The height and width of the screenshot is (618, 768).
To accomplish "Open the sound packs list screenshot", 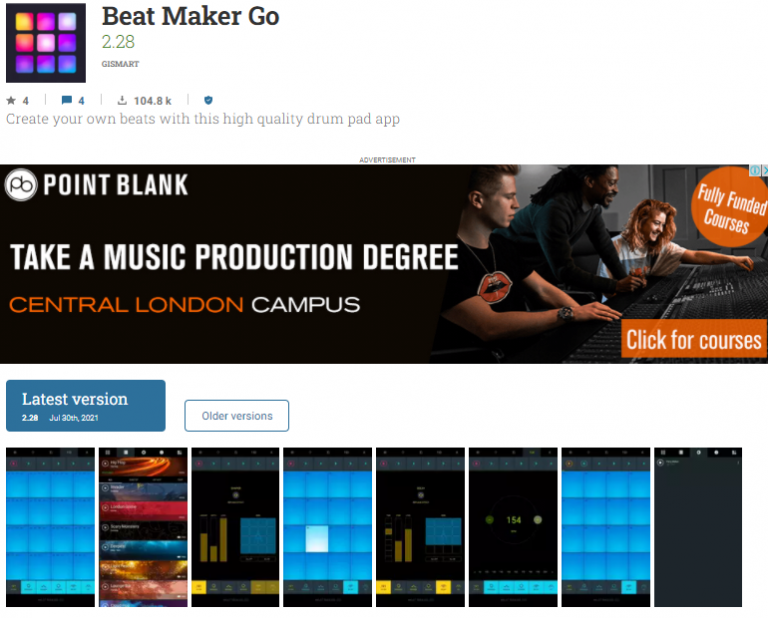I will pos(143,527).
